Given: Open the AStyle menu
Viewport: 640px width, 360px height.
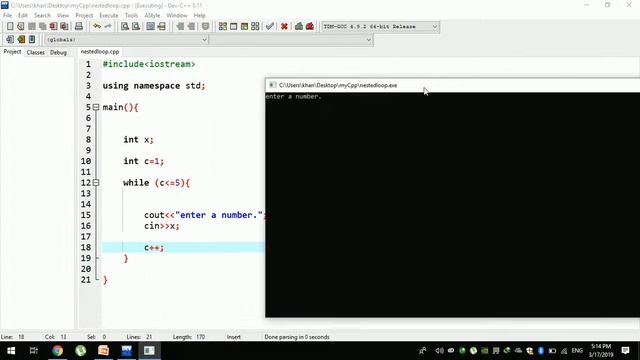Looking at the screenshot, I should [152, 15].
